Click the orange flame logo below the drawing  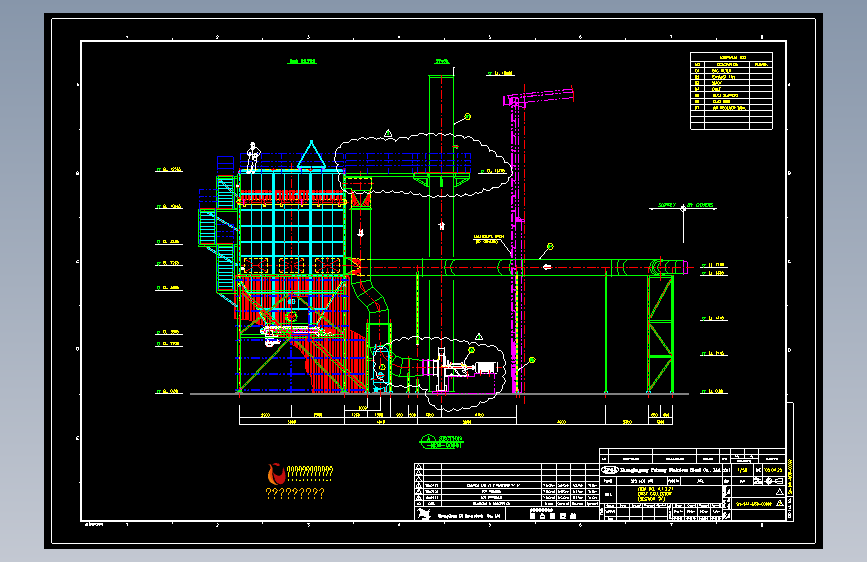(276, 474)
